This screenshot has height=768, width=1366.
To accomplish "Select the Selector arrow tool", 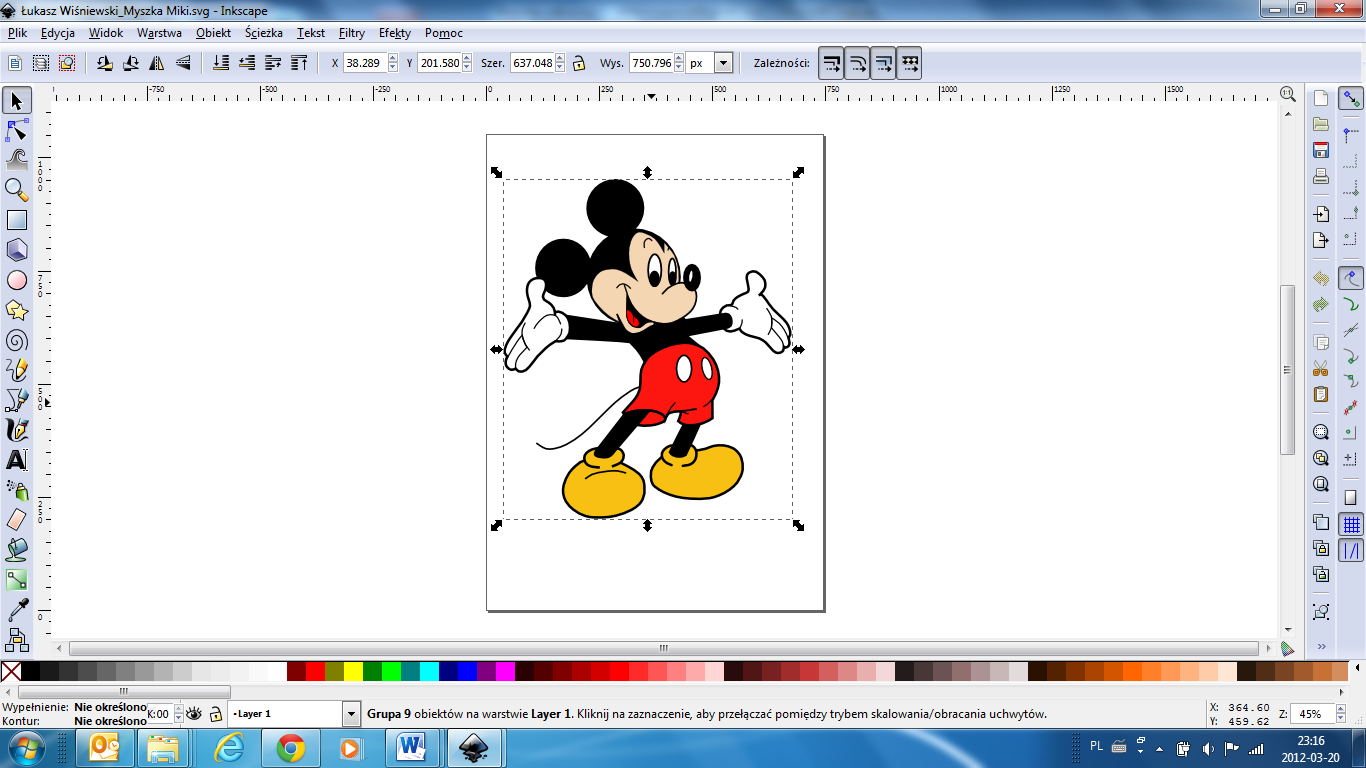I will [17, 100].
